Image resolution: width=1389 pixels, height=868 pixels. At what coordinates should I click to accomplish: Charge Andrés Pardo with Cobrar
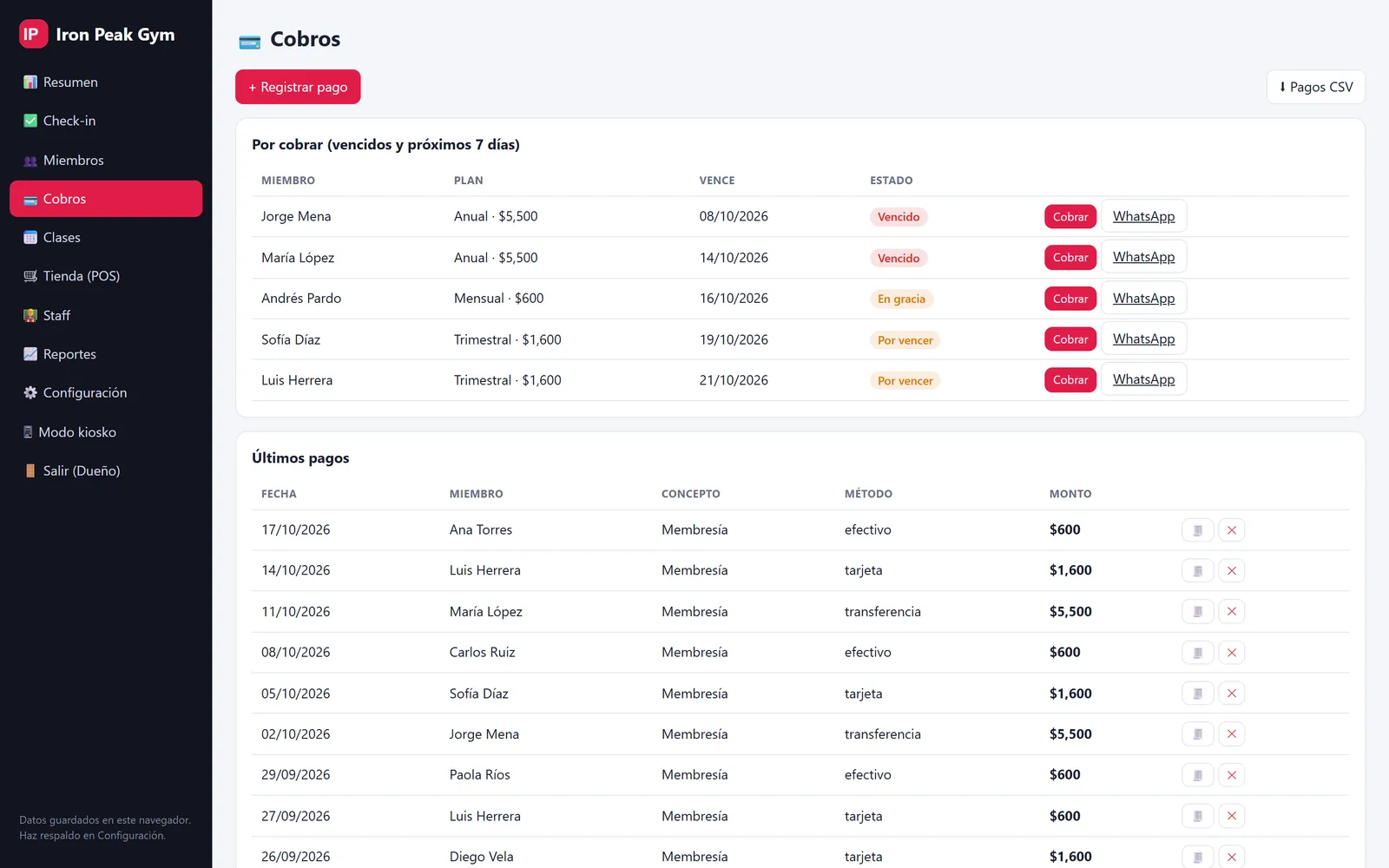pyautogui.click(x=1070, y=299)
